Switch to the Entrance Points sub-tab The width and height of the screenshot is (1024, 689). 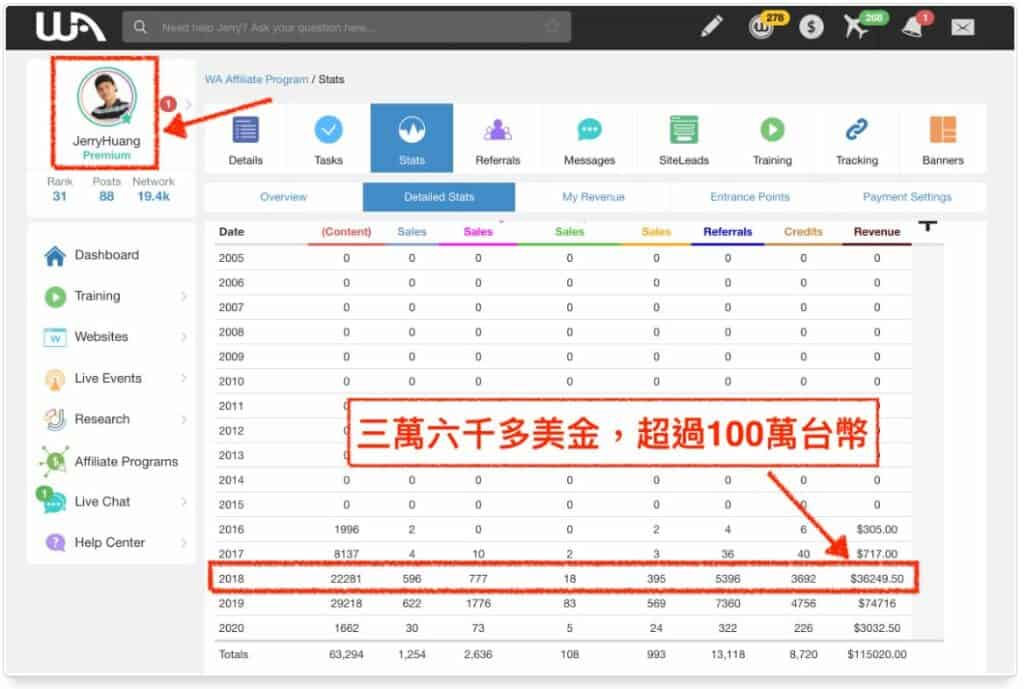[750, 197]
